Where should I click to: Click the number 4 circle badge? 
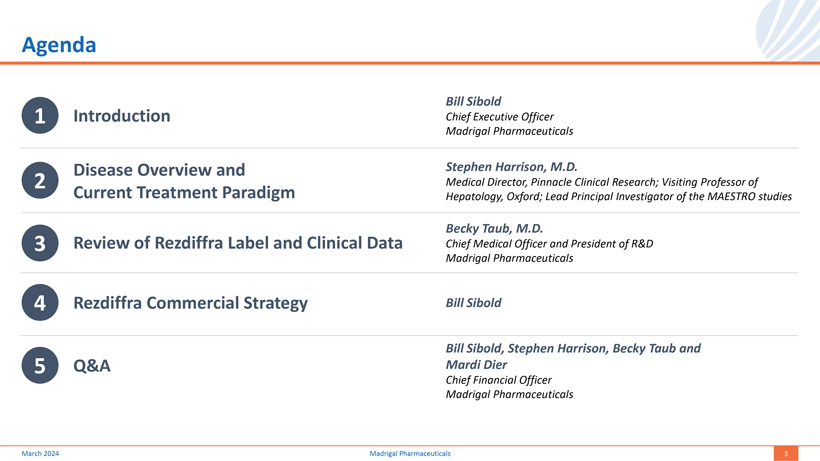[x=38, y=303]
